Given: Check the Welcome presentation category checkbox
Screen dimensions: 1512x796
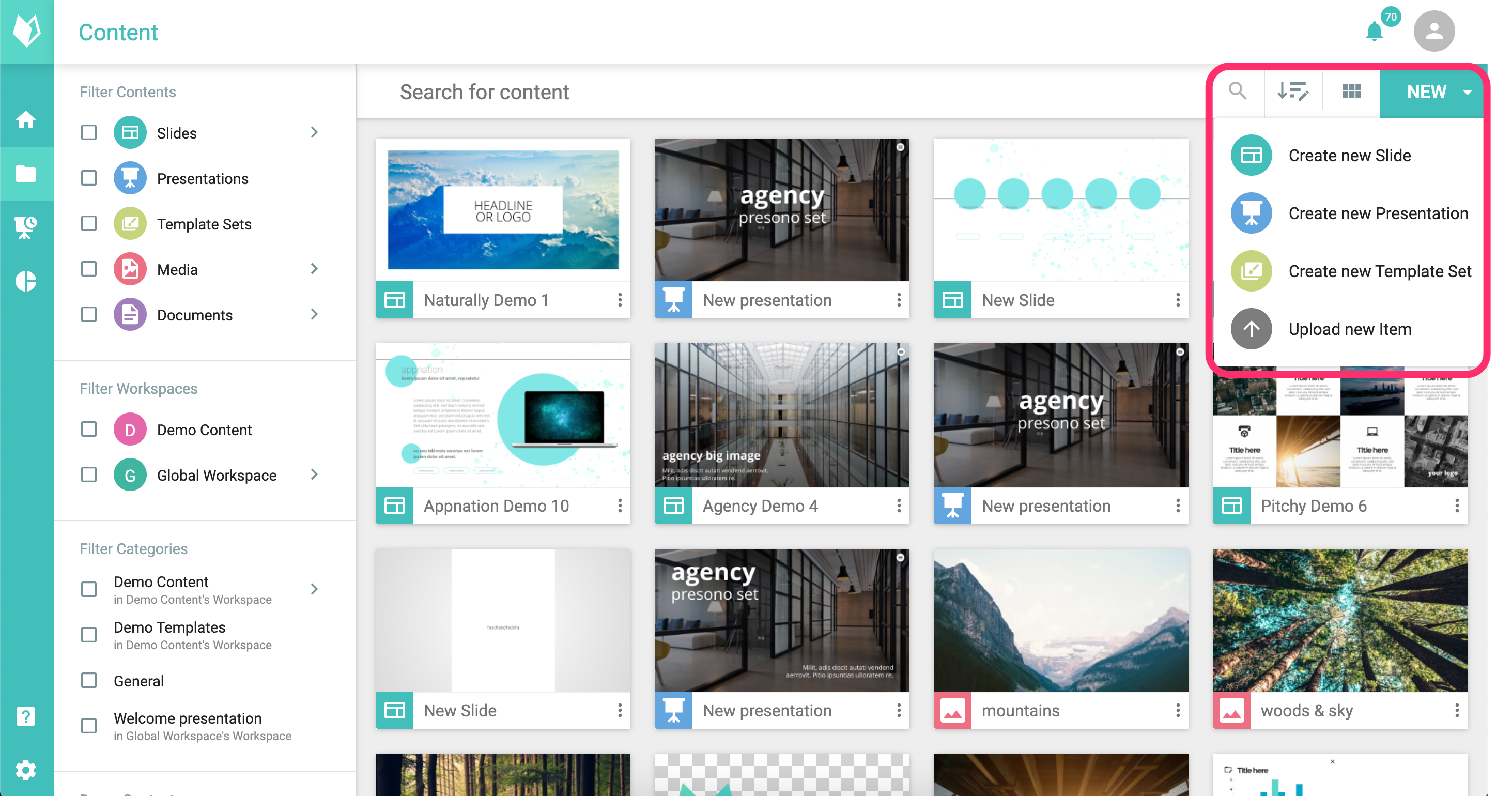Looking at the screenshot, I should tap(89, 726).
